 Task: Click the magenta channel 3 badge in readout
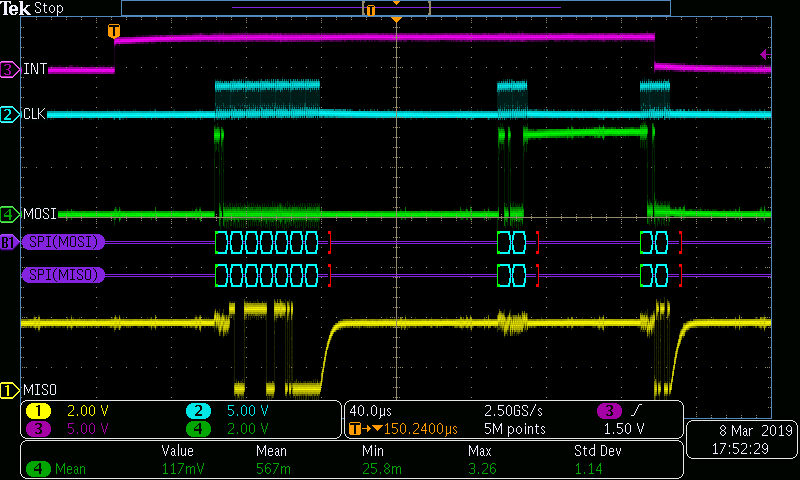pos(38,428)
